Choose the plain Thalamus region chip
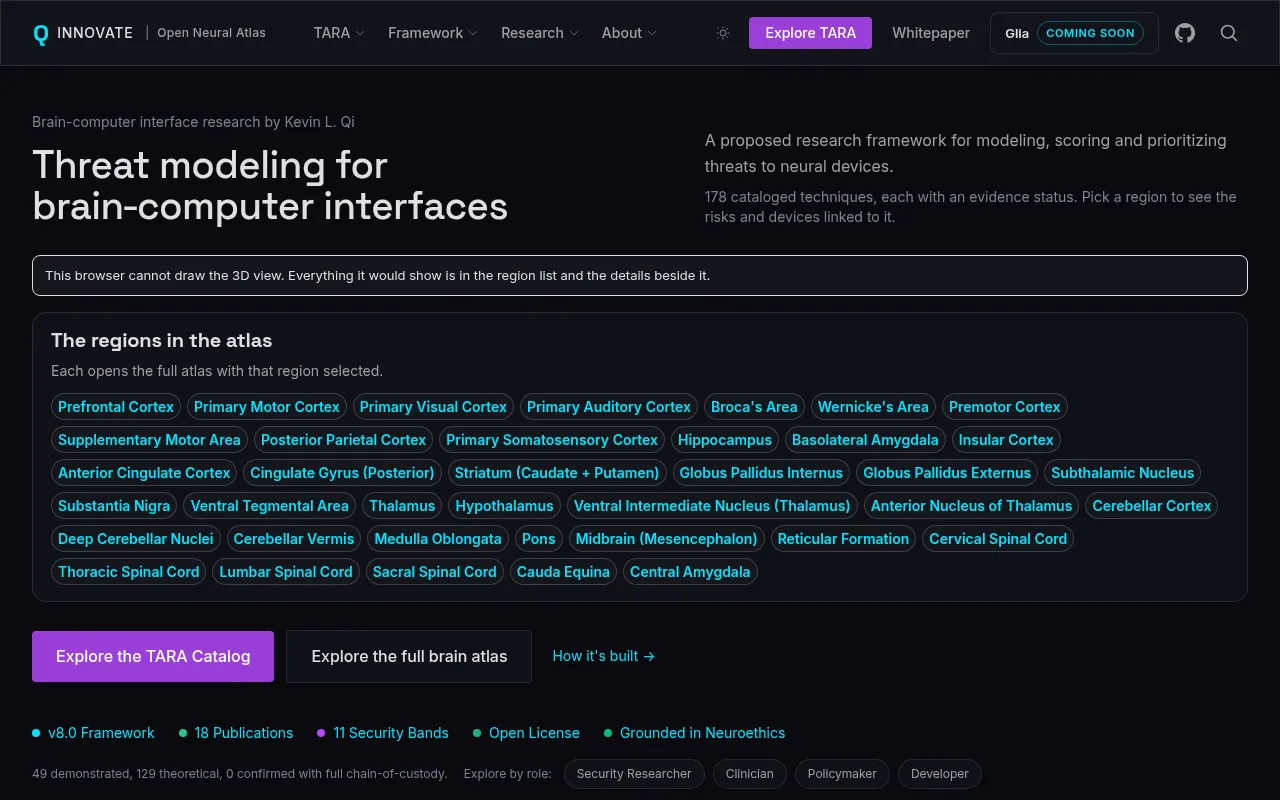The width and height of the screenshot is (1280, 800). 402,506
